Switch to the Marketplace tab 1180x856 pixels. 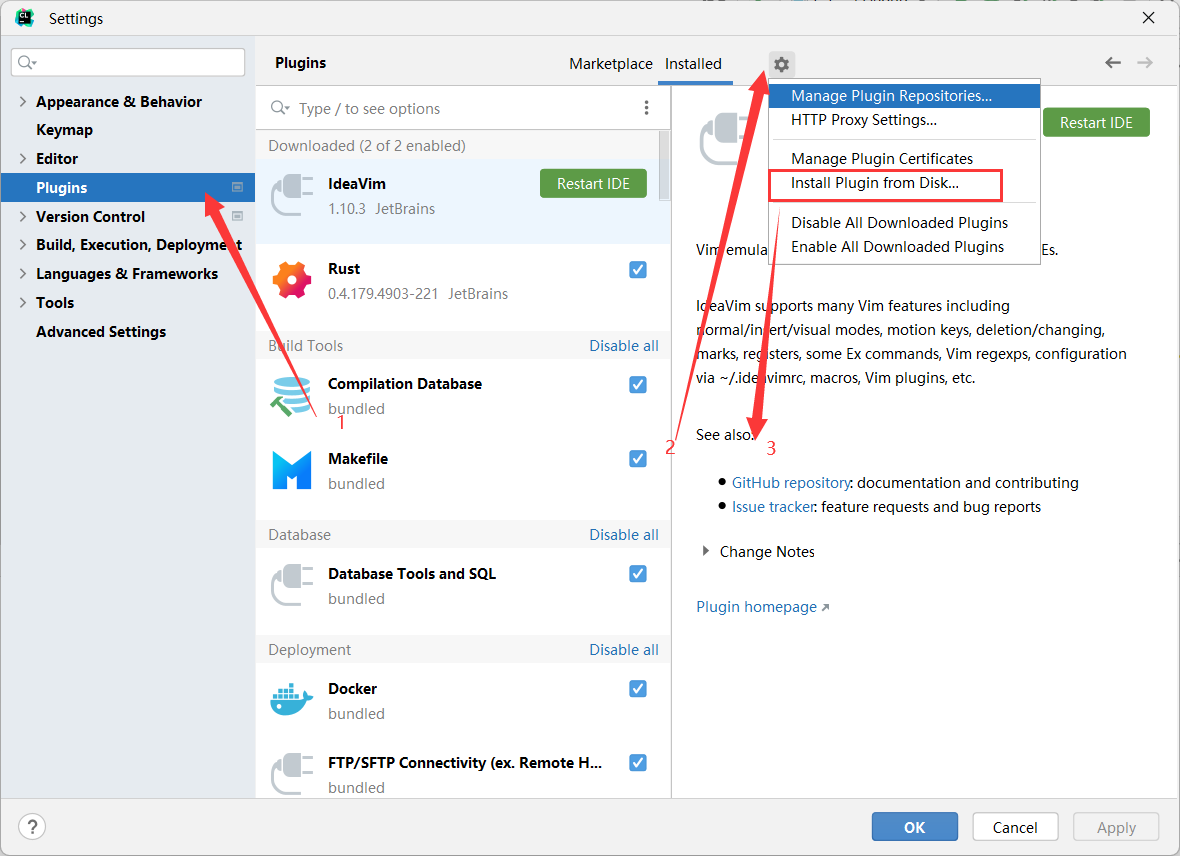point(610,64)
